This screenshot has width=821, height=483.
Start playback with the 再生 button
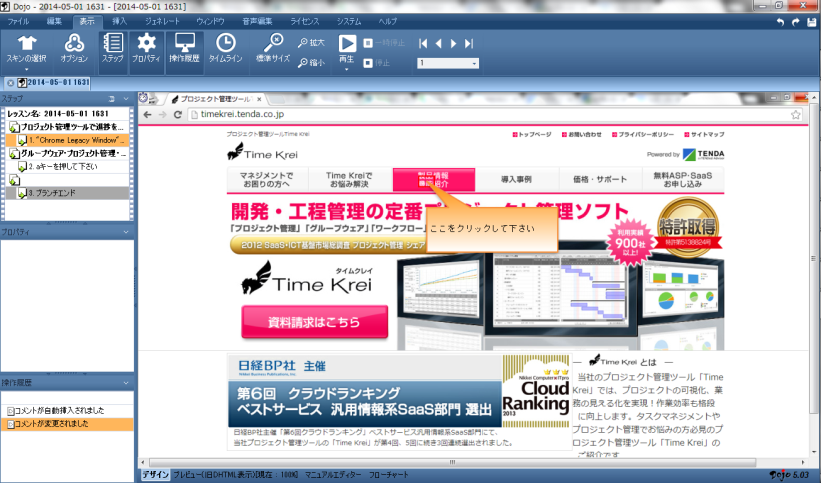pyautogui.click(x=347, y=48)
